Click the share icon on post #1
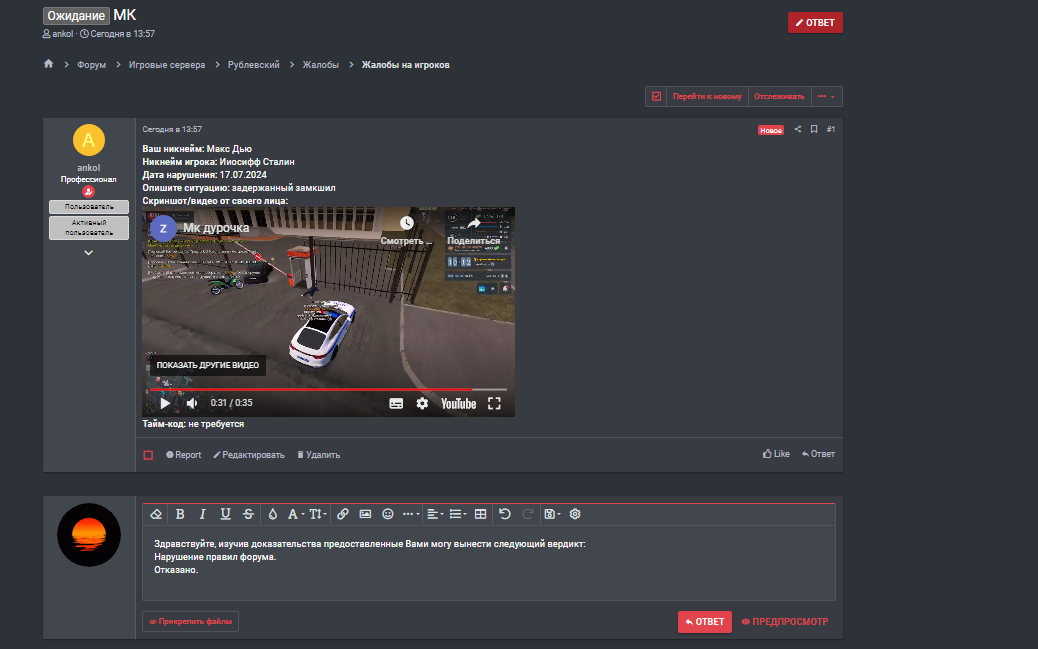The image size is (1038, 649). (x=797, y=129)
